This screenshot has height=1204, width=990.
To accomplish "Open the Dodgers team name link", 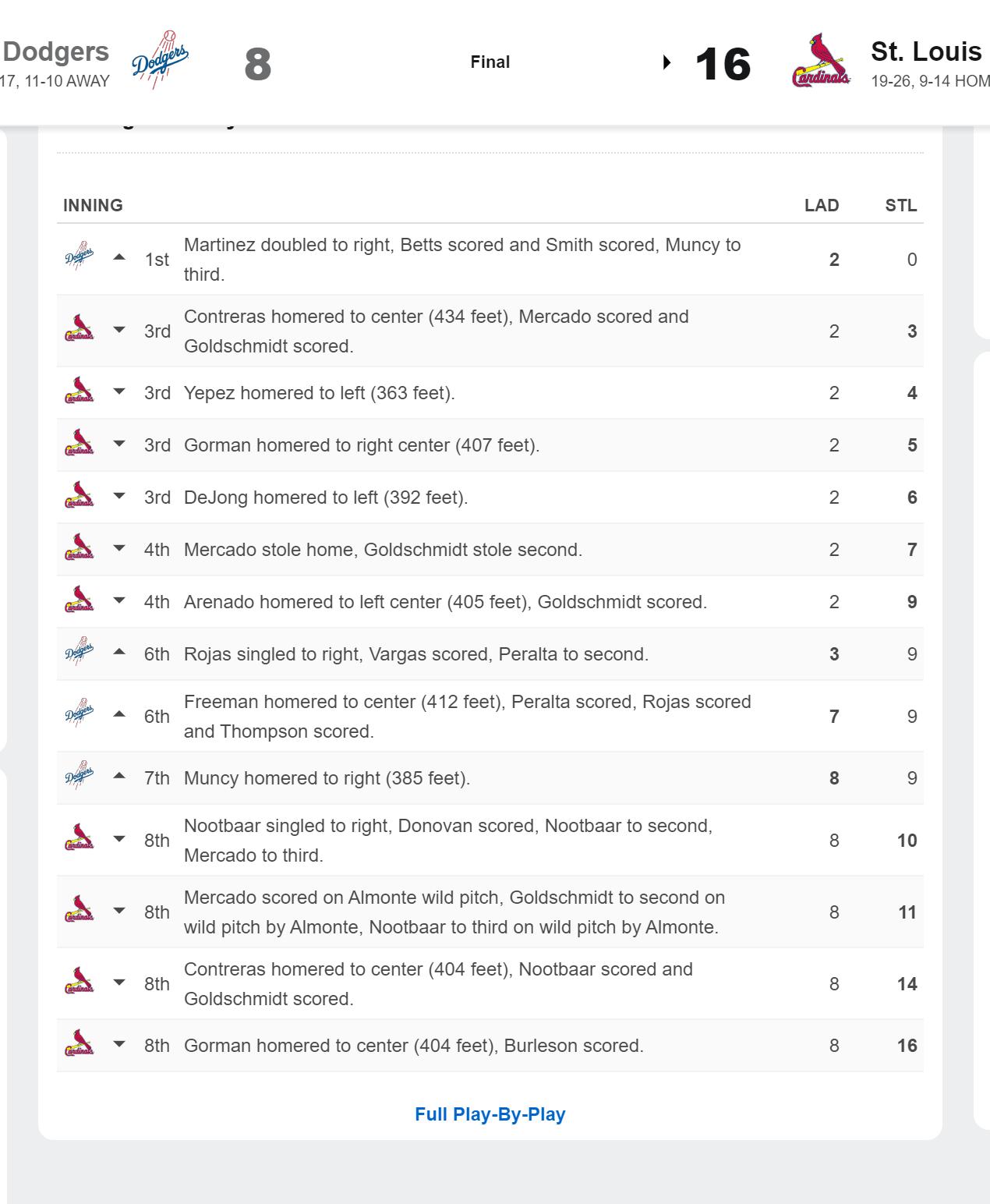I will tap(55, 51).
